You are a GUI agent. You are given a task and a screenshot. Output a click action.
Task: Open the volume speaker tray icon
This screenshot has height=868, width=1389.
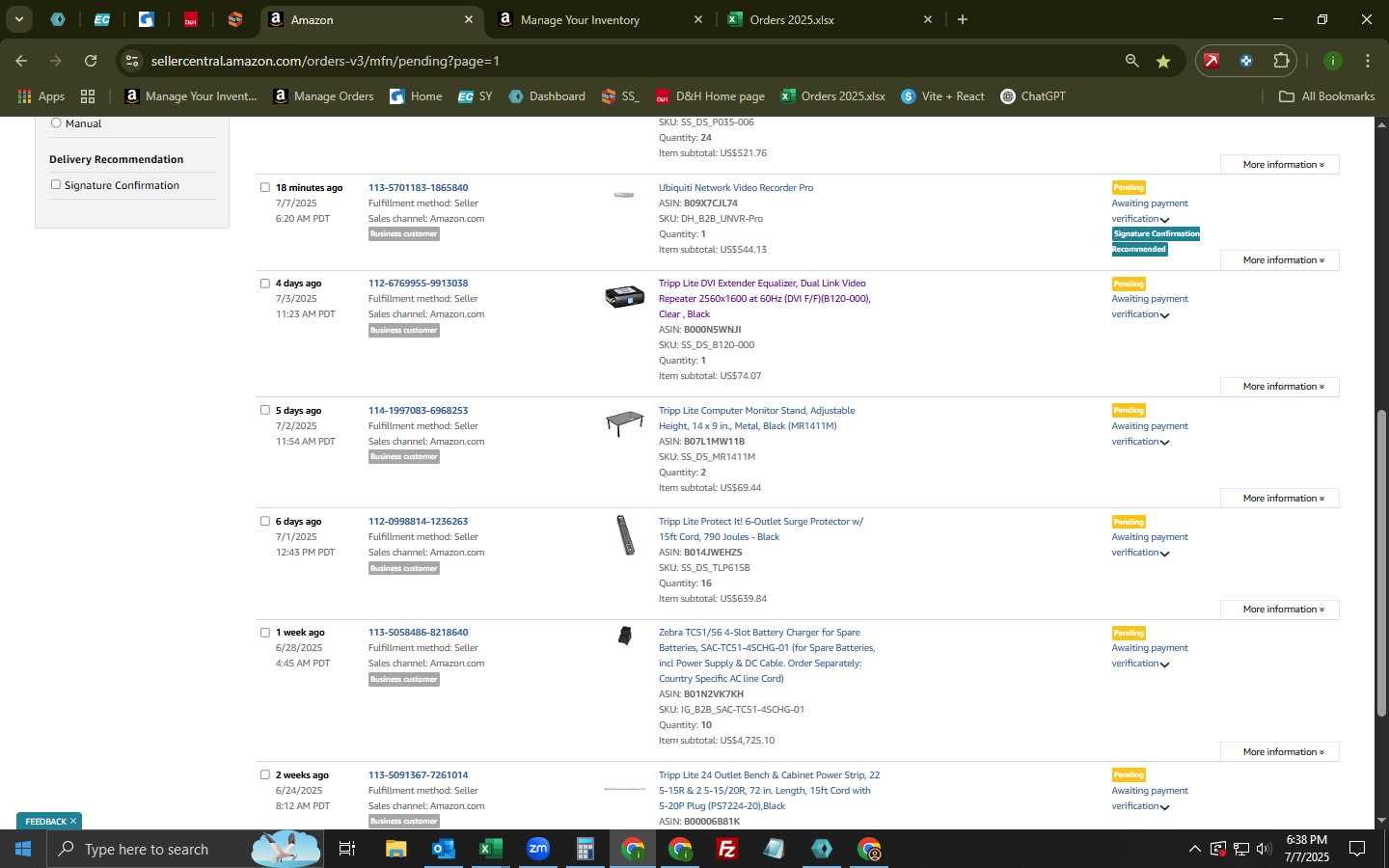[1264, 849]
